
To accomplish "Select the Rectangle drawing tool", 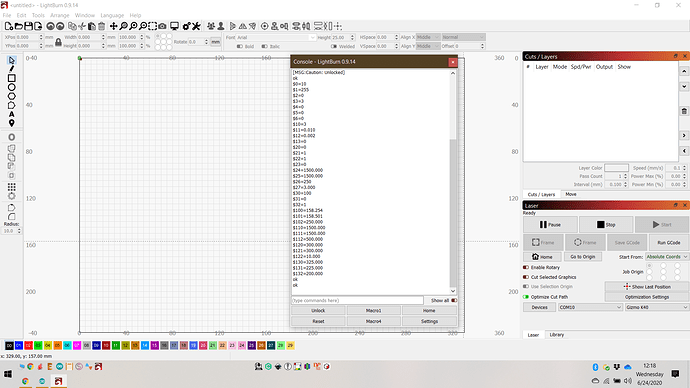I will point(11,78).
